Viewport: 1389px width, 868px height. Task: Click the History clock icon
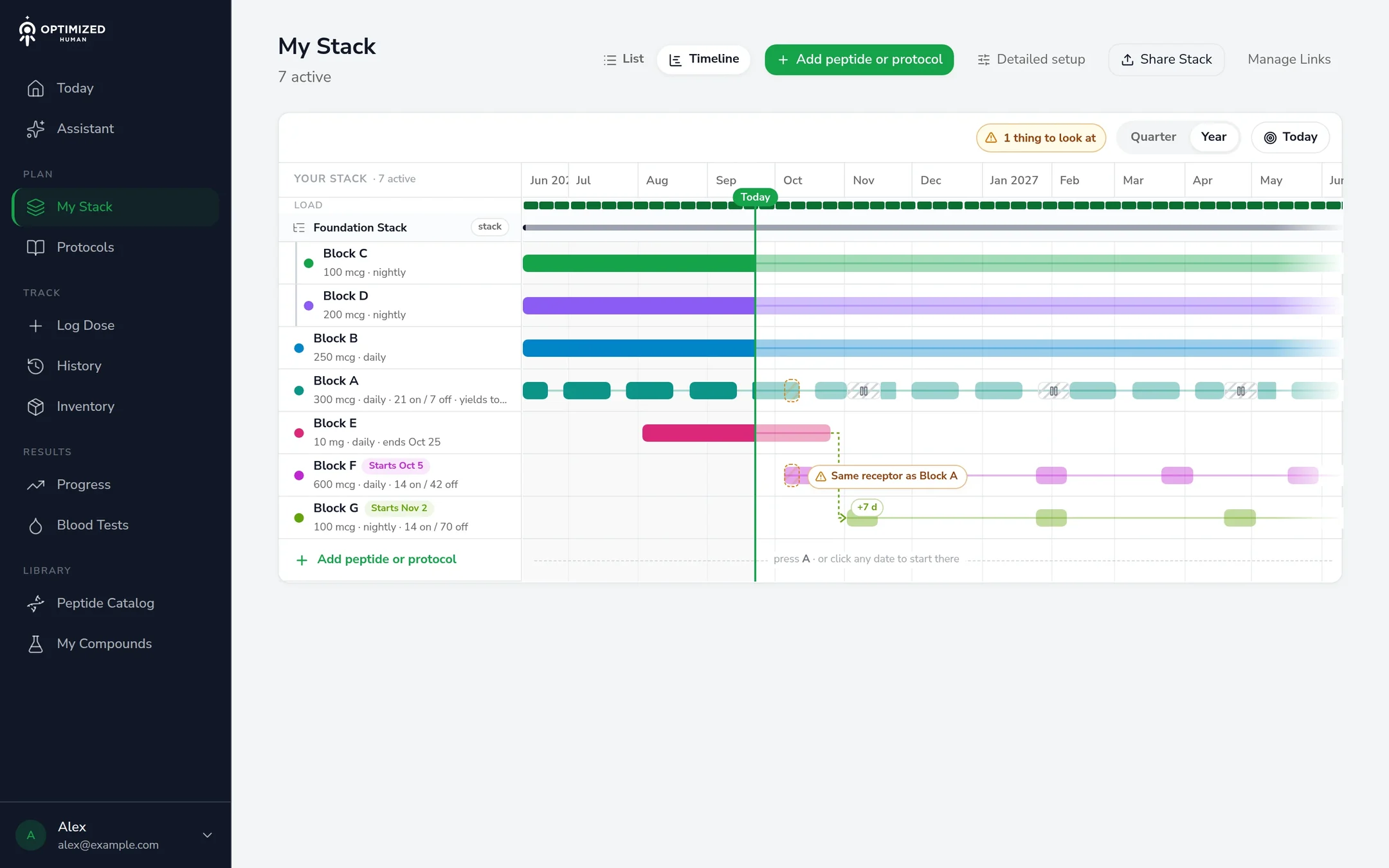[36, 366]
